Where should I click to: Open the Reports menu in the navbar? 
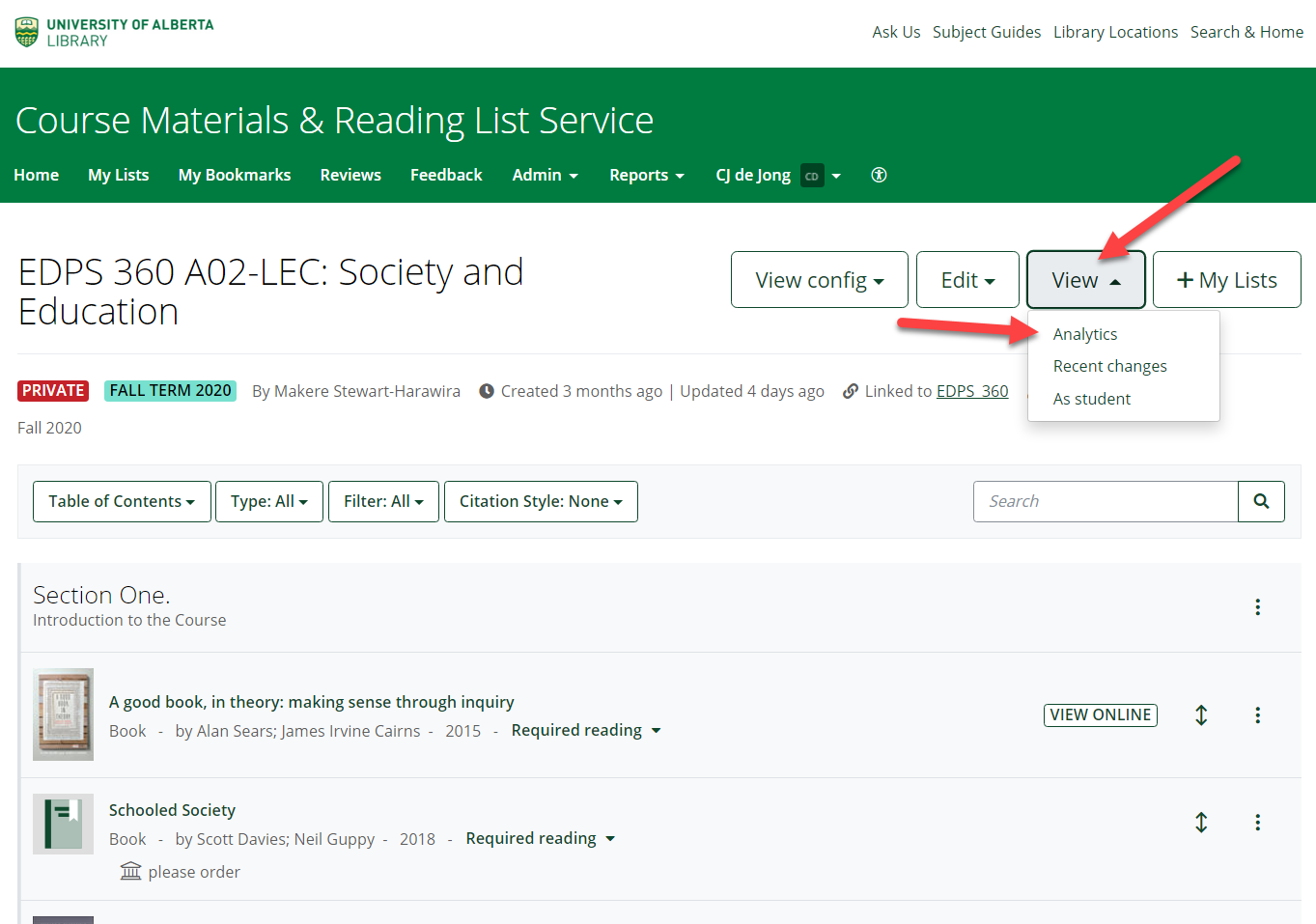pyautogui.click(x=647, y=175)
